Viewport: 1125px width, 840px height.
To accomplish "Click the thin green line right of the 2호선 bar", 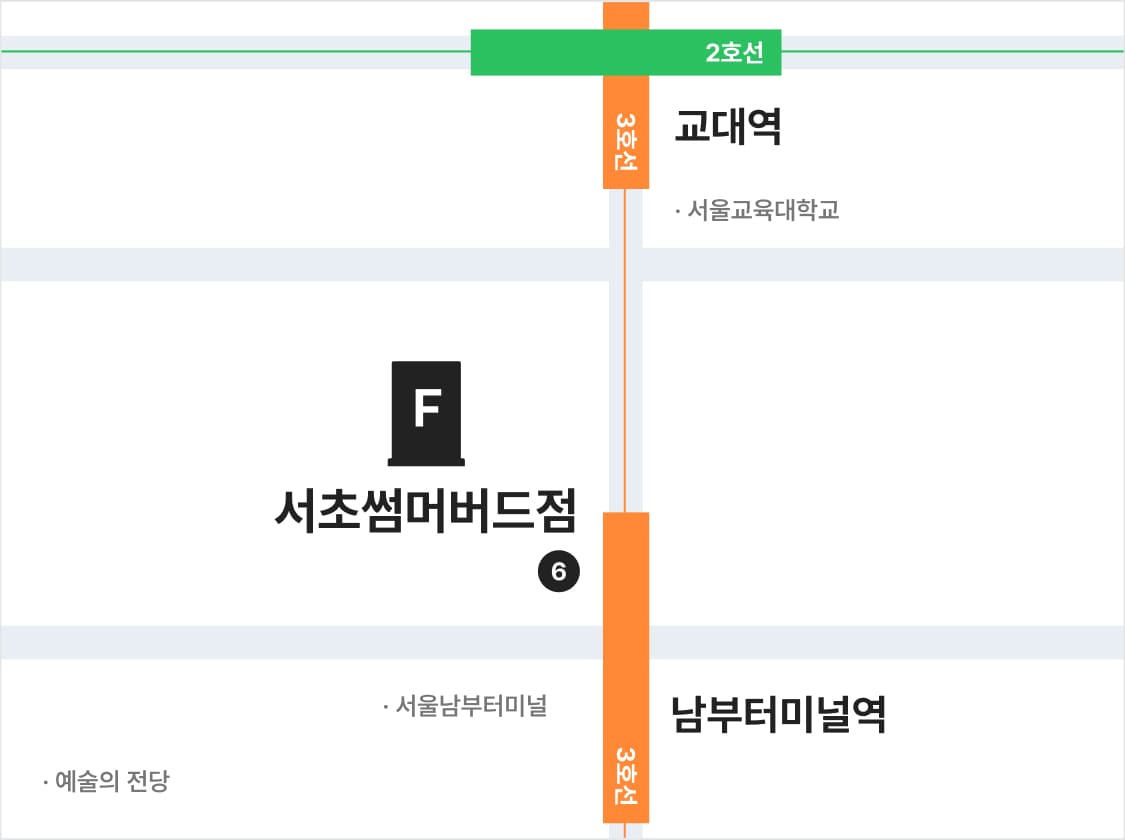I will tap(950, 51).
